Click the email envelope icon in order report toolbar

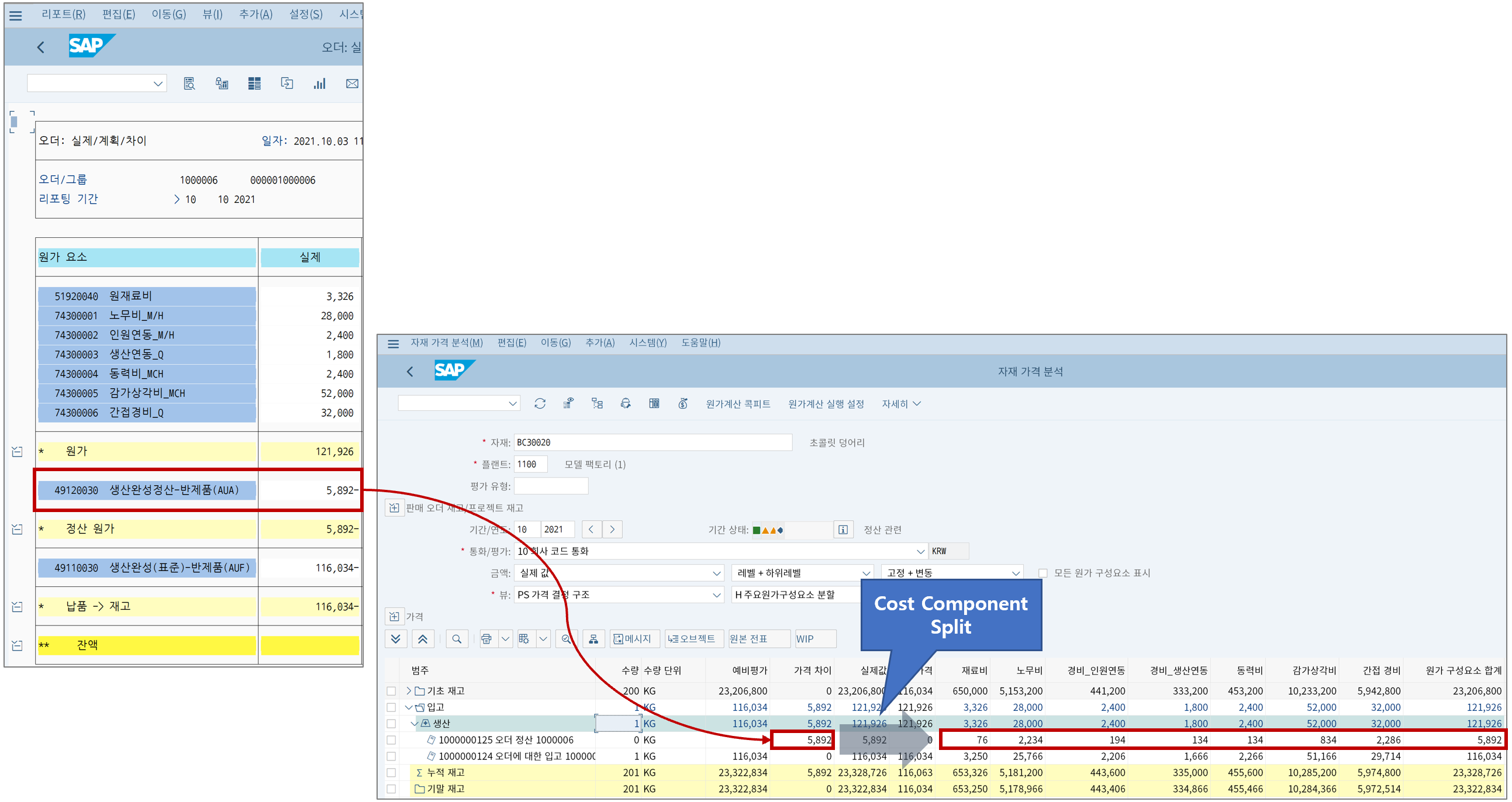click(351, 84)
